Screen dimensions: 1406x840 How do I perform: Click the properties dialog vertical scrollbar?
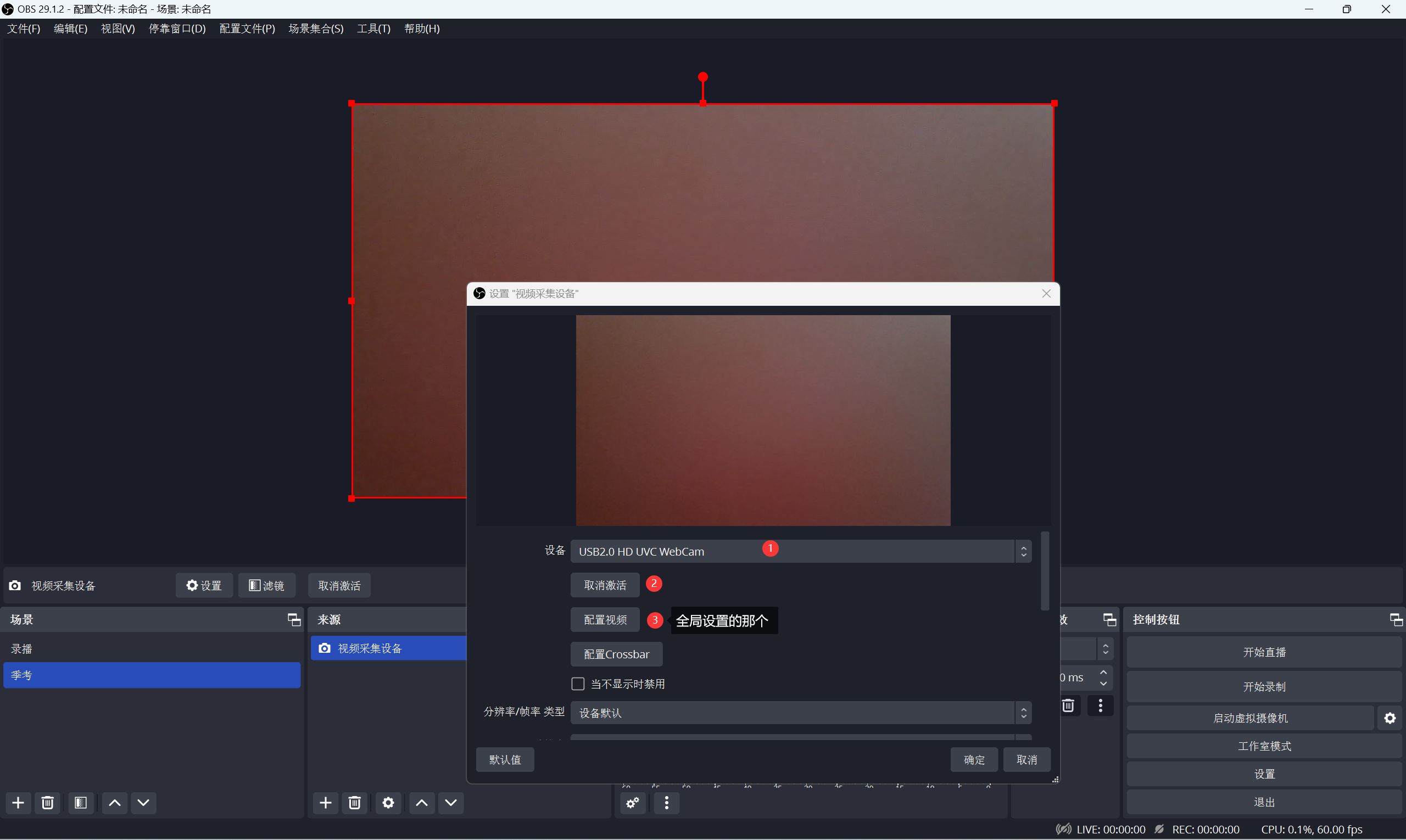[1045, 570]
